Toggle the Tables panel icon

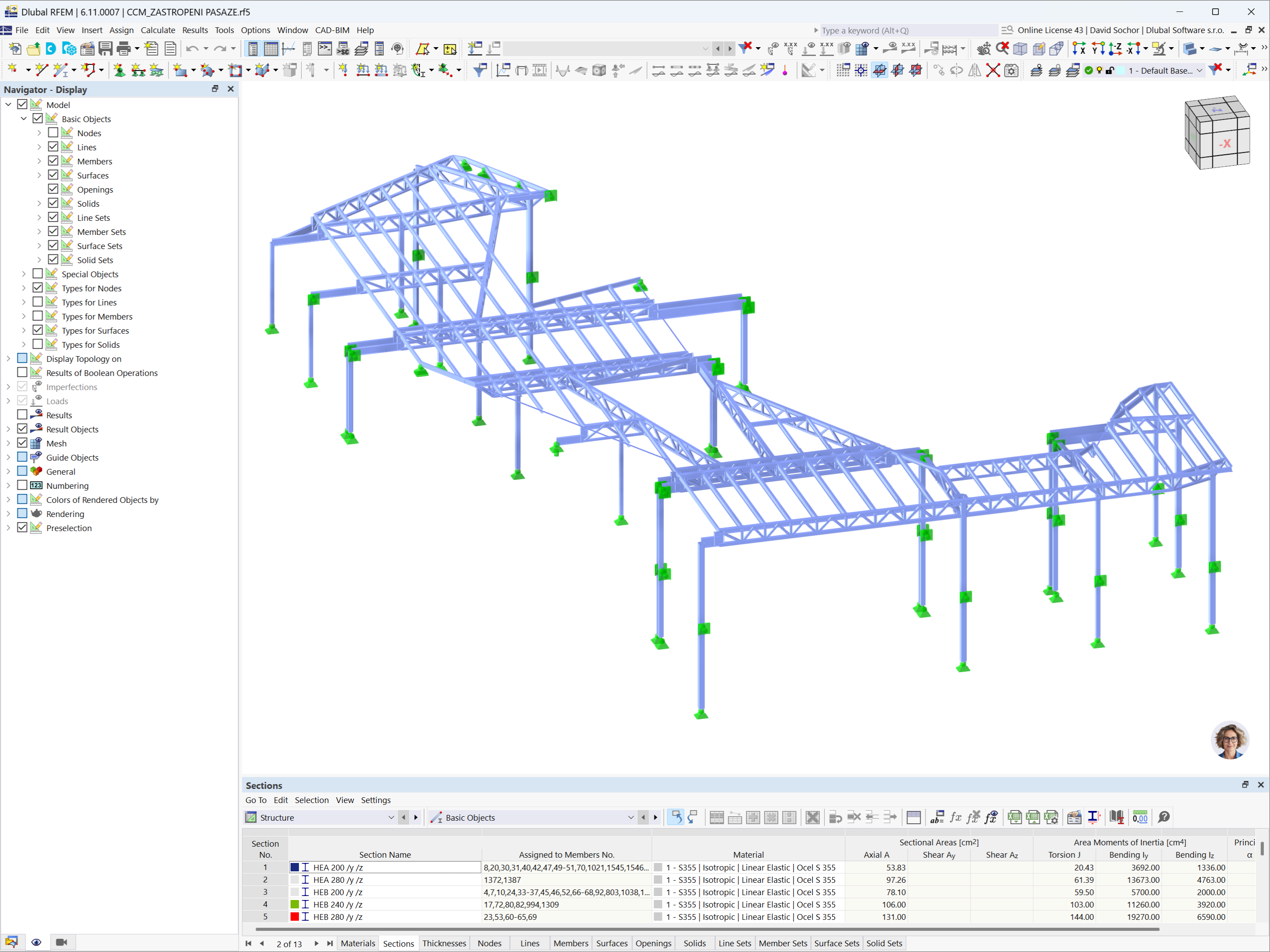point(270,49)
